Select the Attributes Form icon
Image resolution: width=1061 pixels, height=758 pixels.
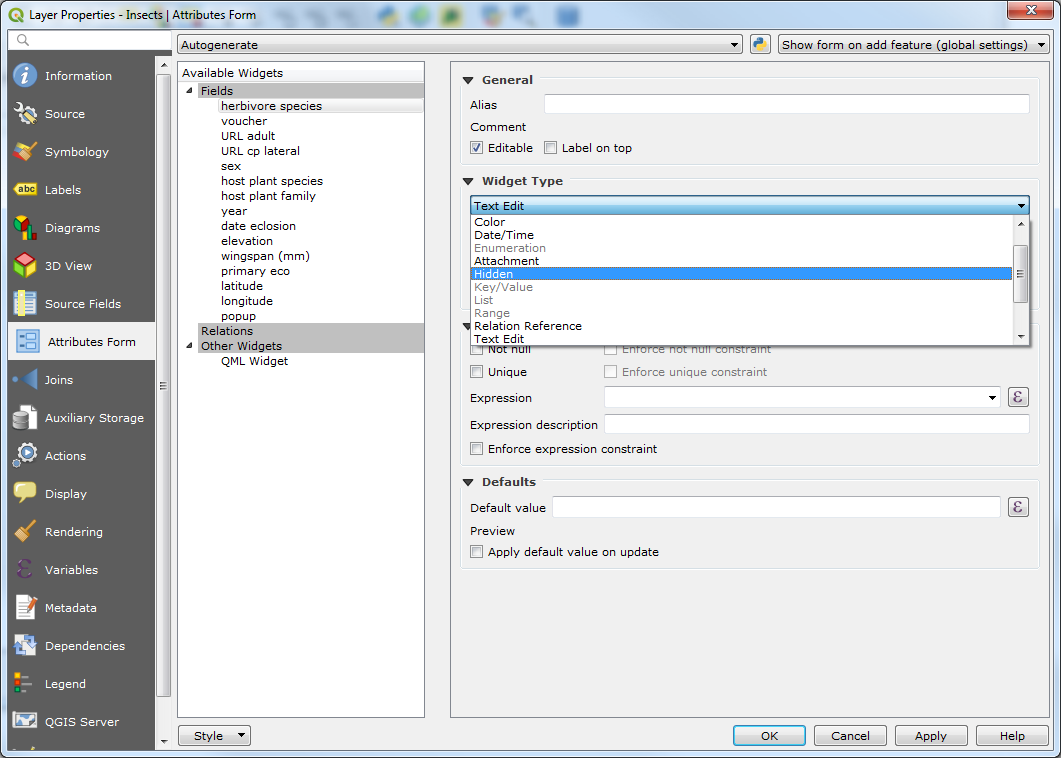coord(28,342)
